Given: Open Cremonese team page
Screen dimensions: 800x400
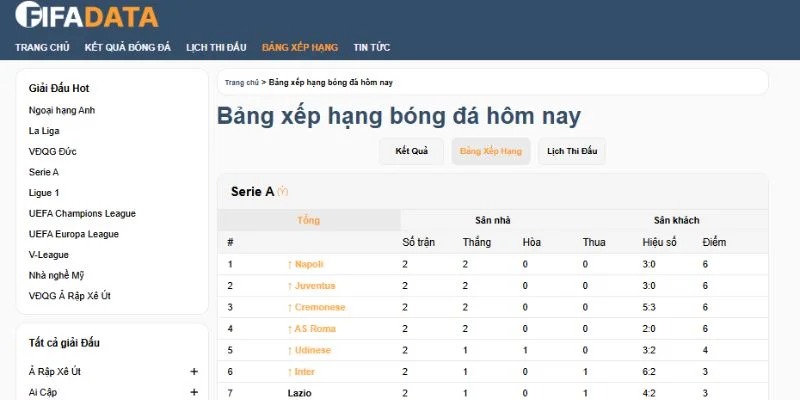Looking at the screenshot, I should [320, 307].
